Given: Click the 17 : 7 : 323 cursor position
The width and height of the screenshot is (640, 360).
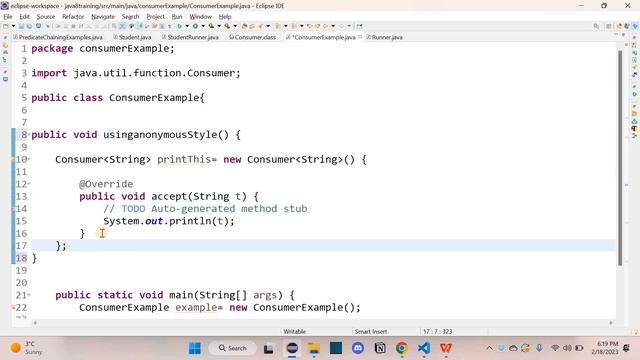Looking at the screenshot, I should coord(437,331).
